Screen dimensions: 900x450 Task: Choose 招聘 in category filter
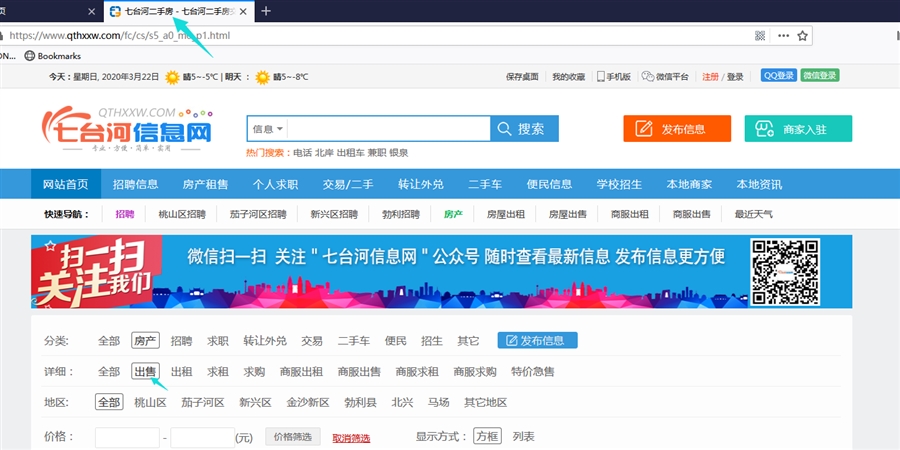pos(181,341)
